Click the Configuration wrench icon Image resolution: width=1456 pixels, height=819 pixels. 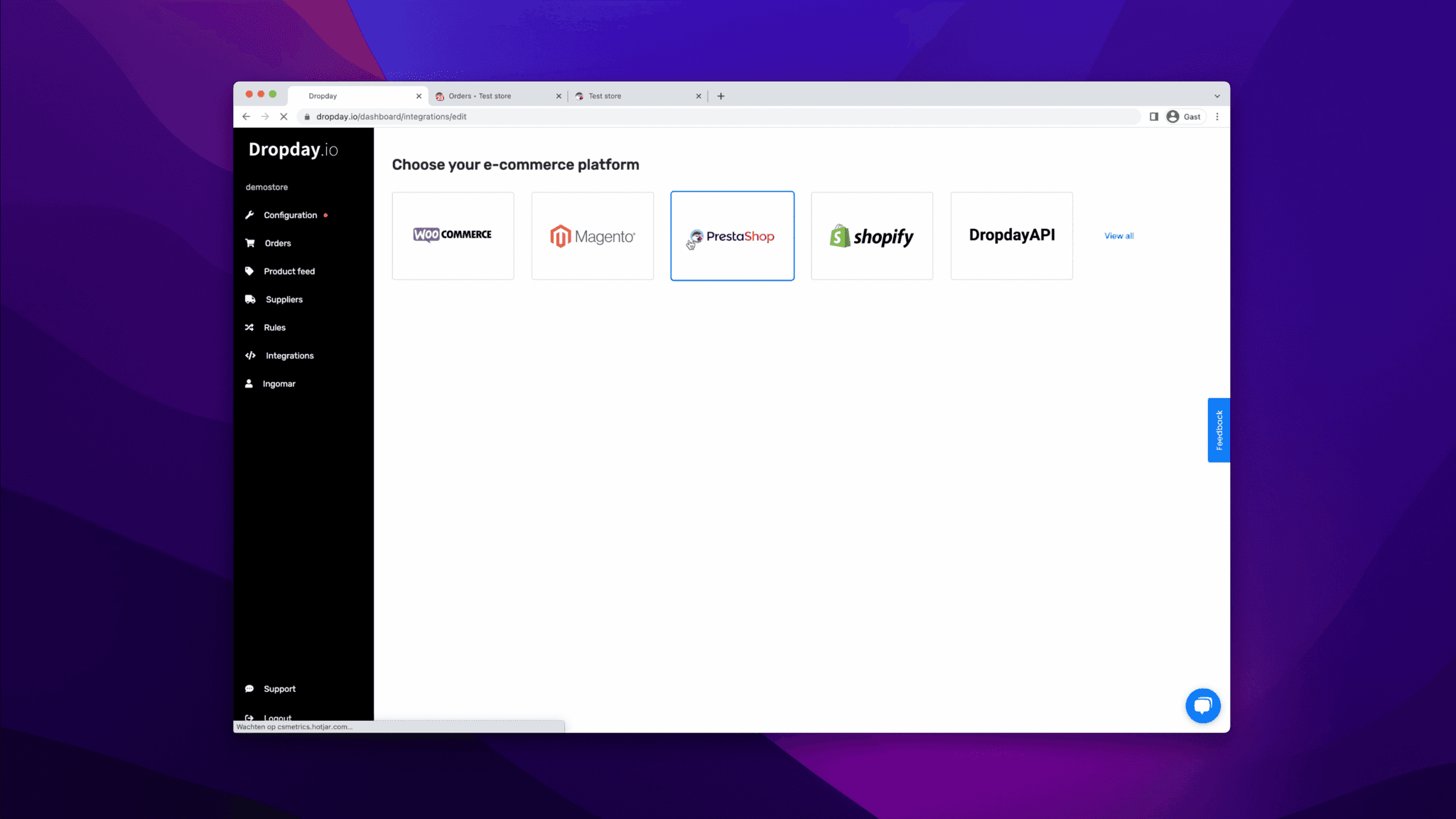249,215
